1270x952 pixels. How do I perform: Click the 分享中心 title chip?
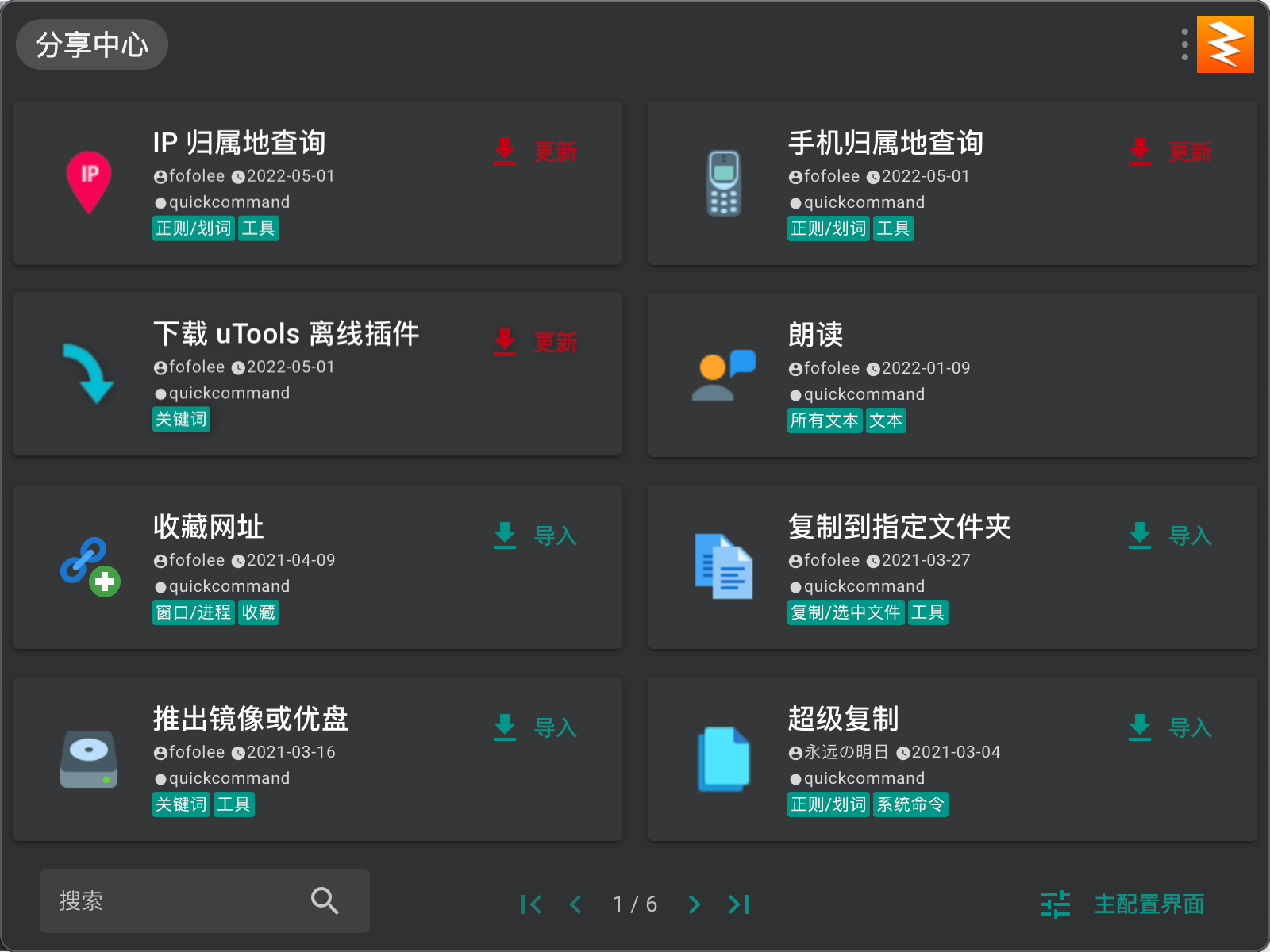92,44
